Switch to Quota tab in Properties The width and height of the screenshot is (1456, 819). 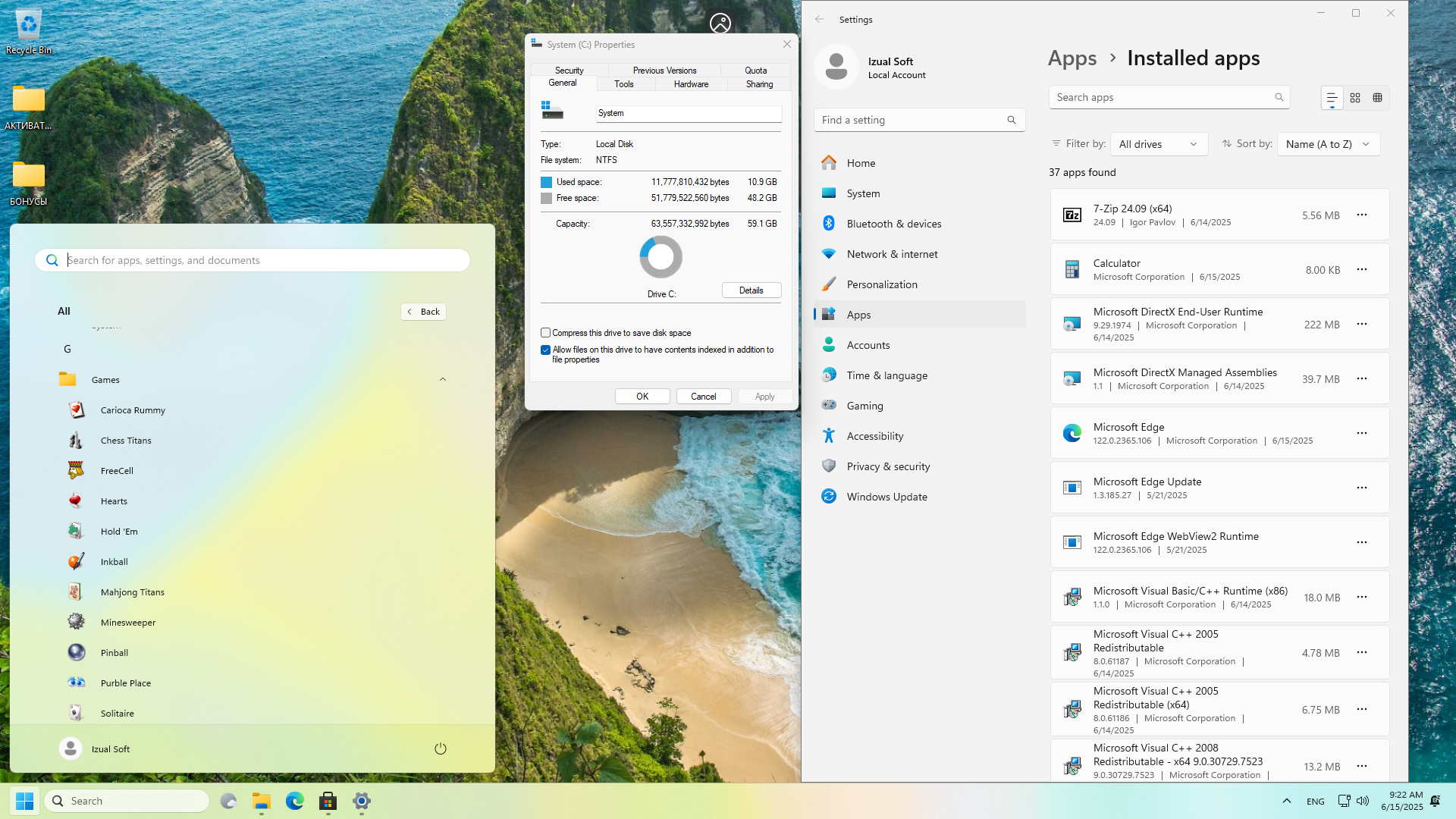click(755, 71)
